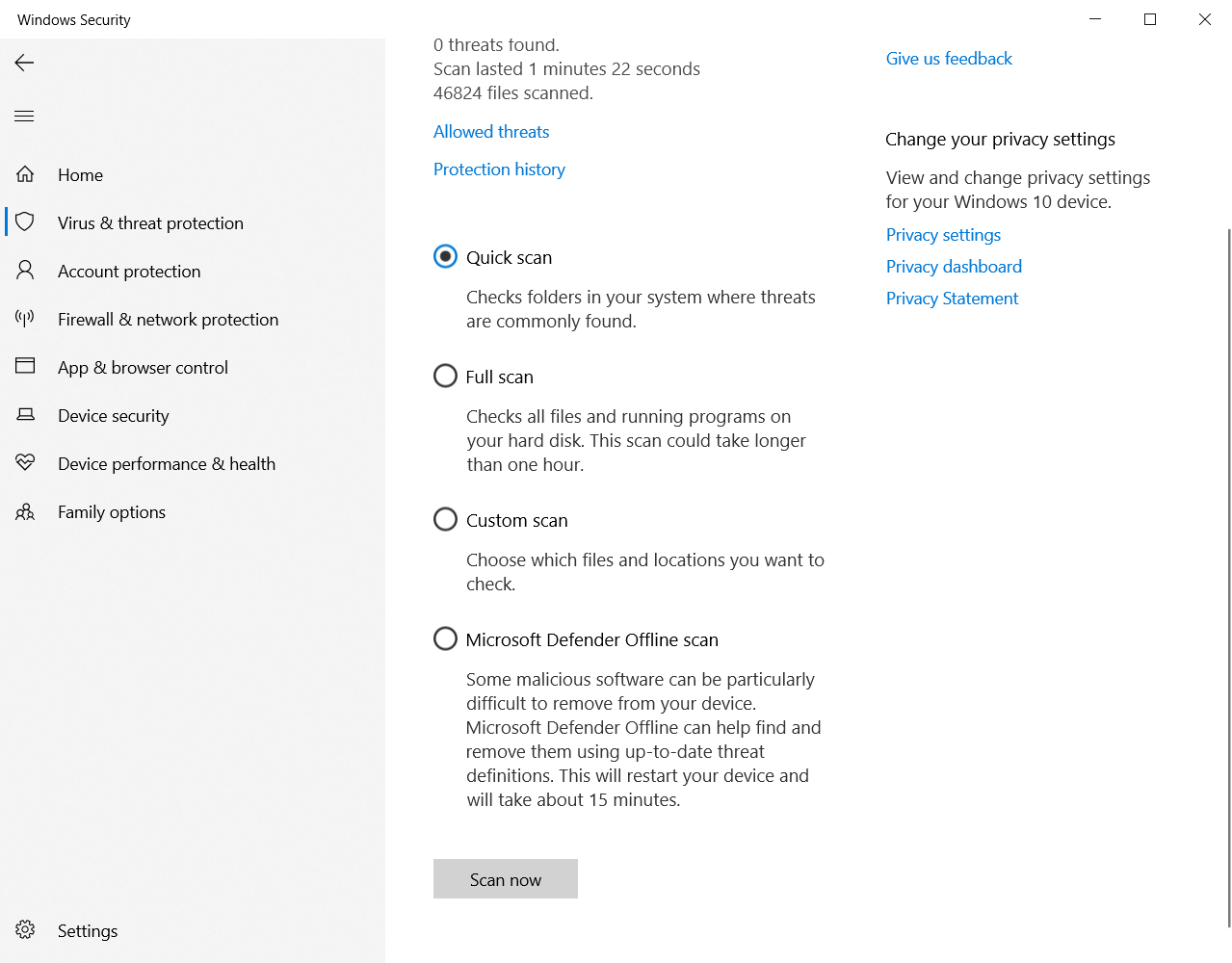Click the Device performance heart icon
1232x963 pixels.
pos(25,462)
